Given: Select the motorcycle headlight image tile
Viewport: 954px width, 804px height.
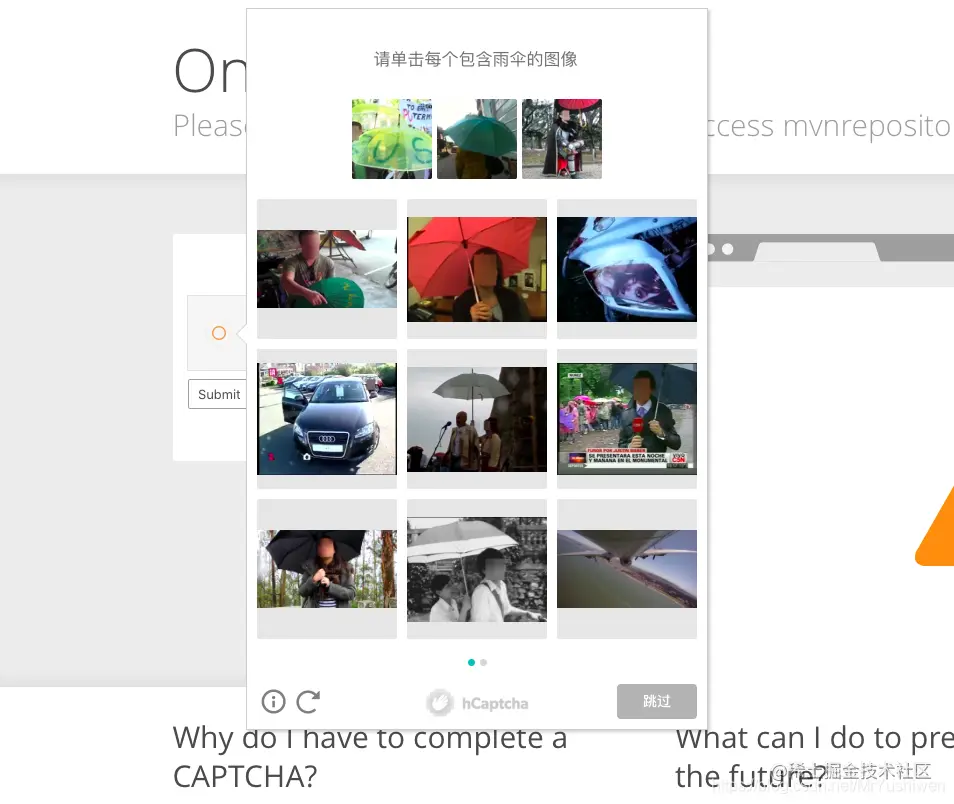Looking at the screenshot, I should point(627,269).
